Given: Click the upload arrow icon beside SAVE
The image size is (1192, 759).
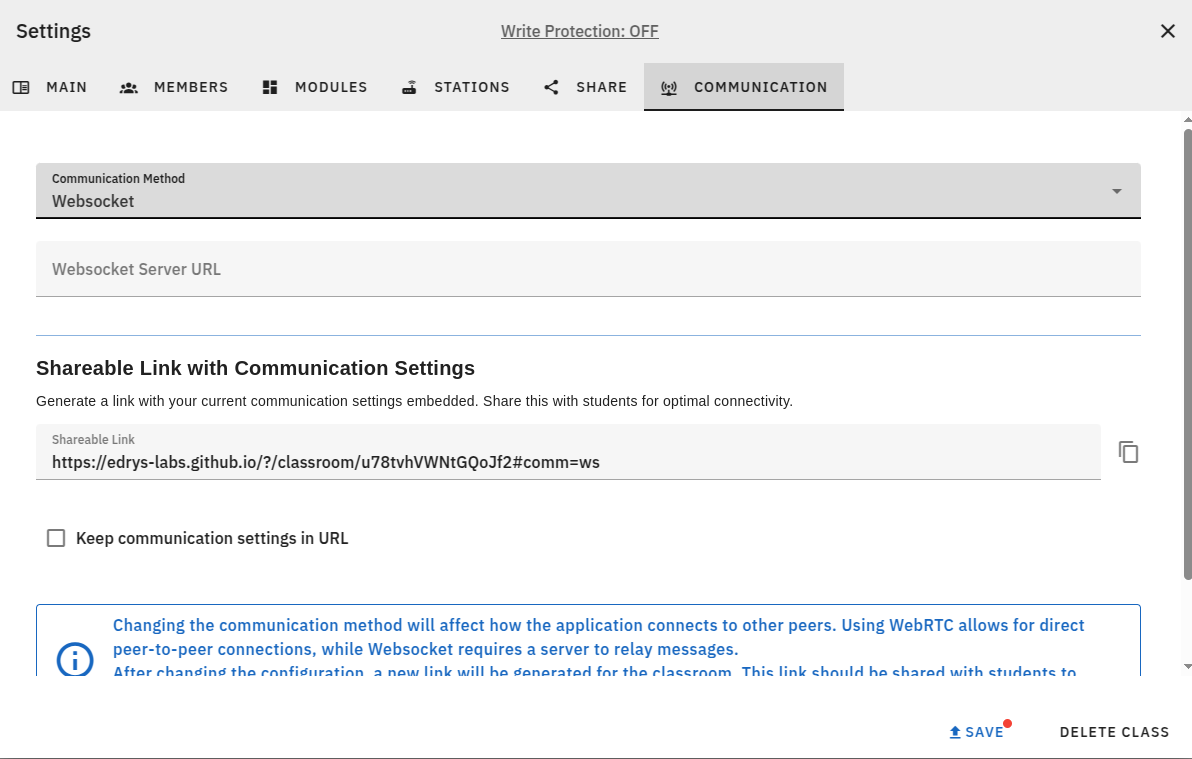Looking at the screenshot, I should point(953,731).
